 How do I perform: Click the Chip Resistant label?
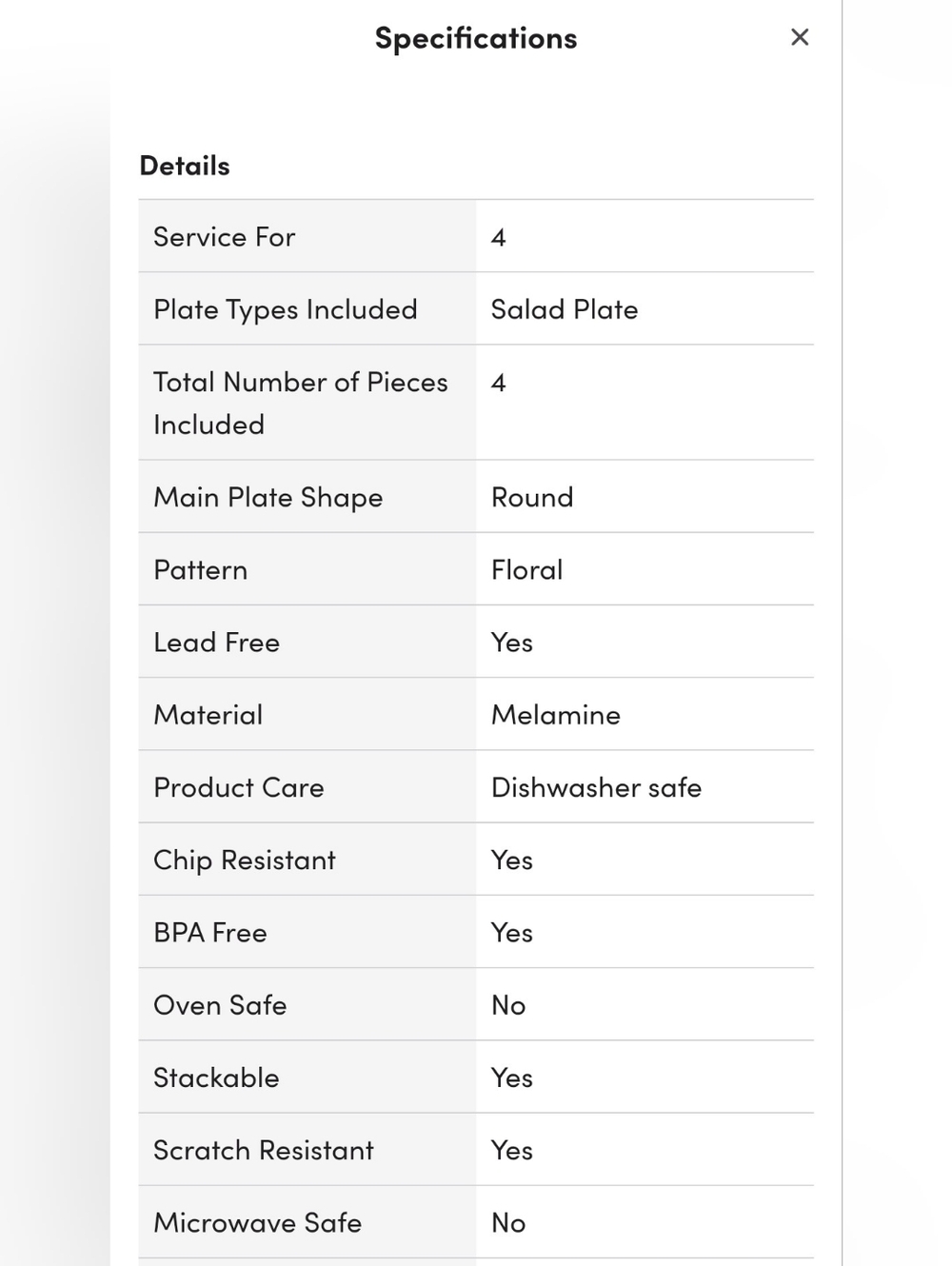(x=245, y=860)
